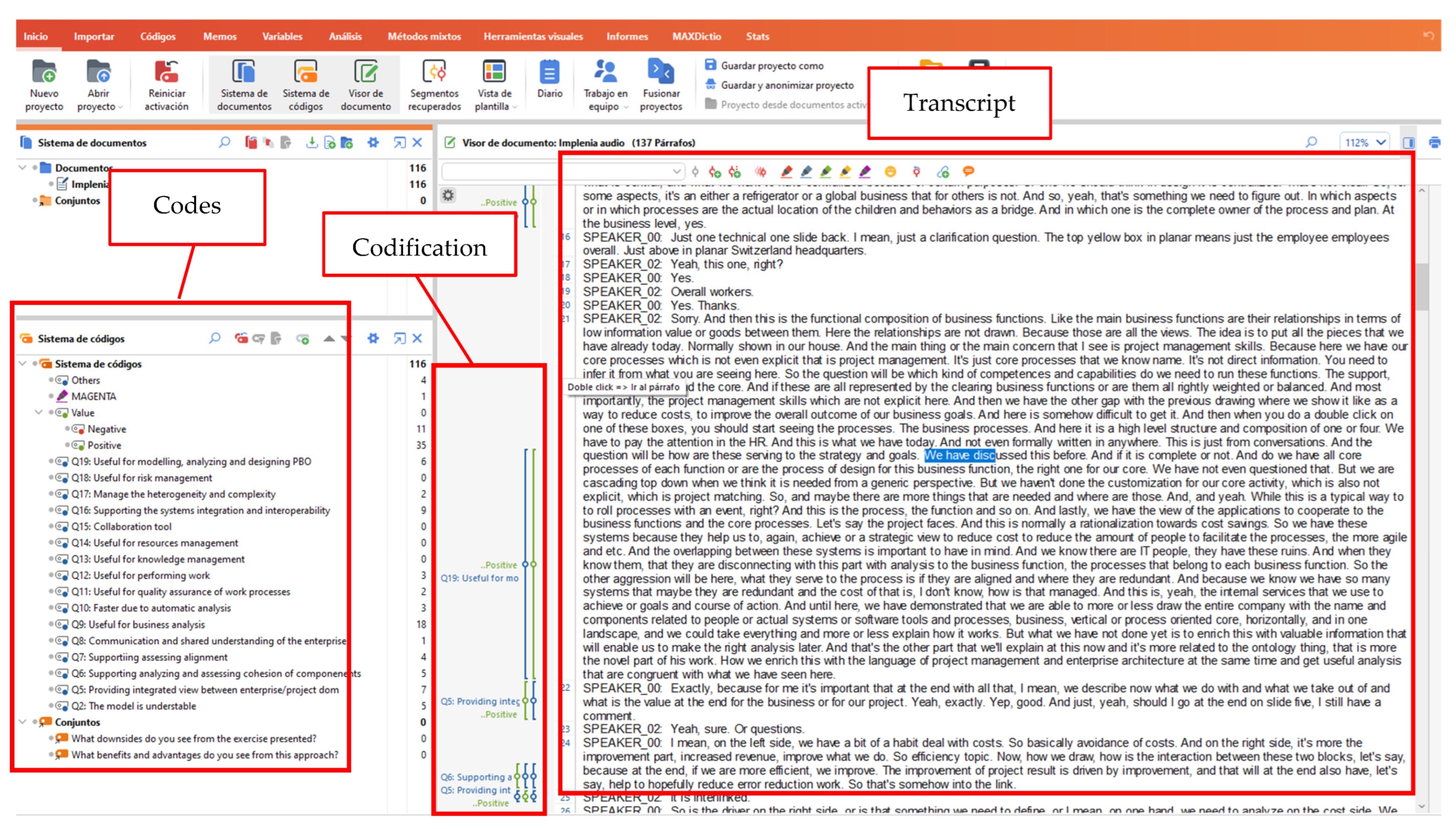Screen dimensions: 1456x829
Task: Select the red highlighter coding pen
Action: point(786,171)
